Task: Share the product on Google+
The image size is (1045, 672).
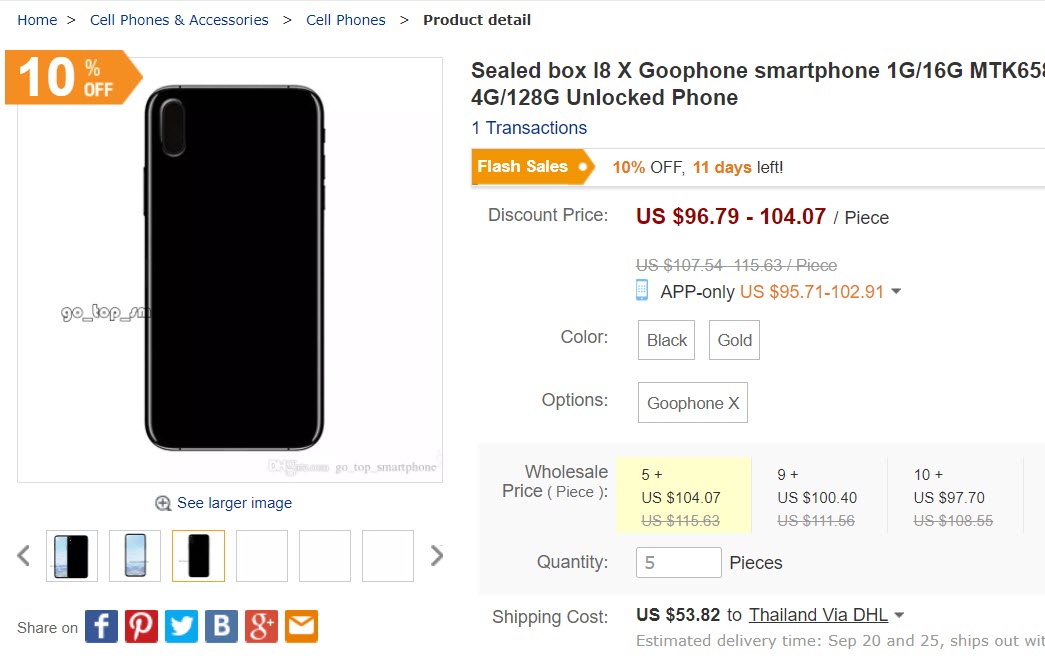Action: [261, 626]
